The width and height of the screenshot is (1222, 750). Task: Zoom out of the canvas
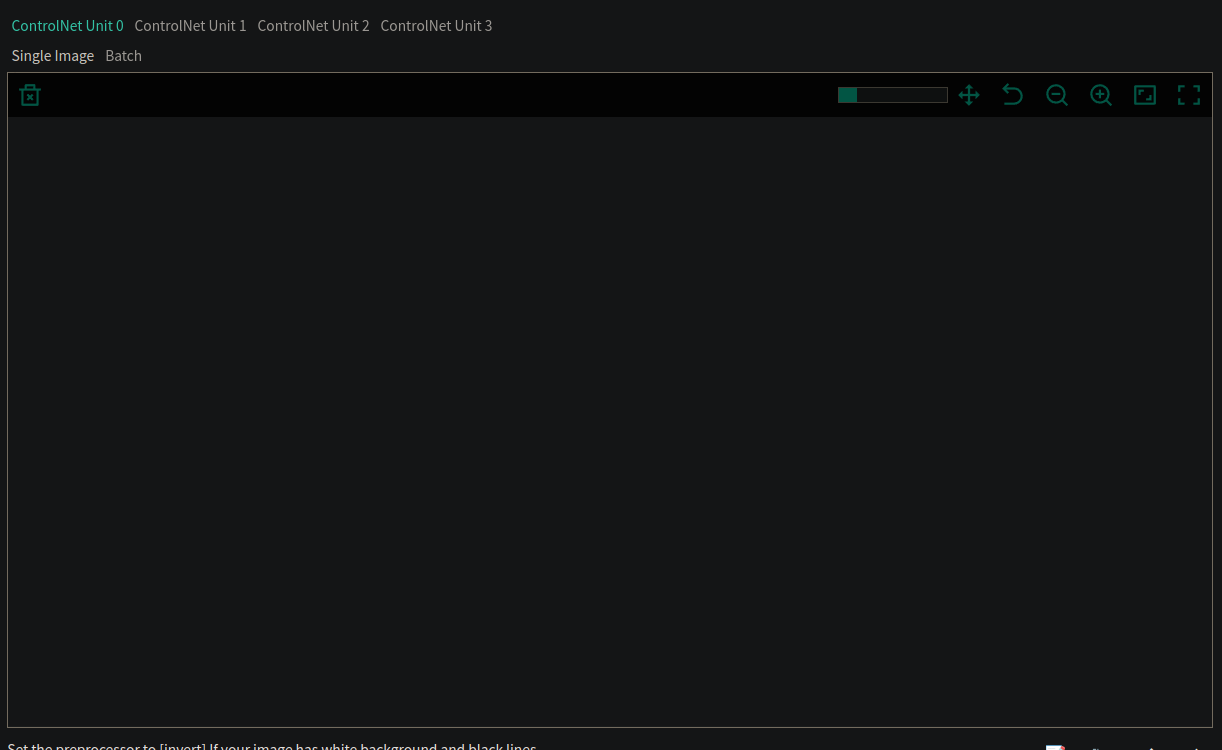pos(1056,94)
